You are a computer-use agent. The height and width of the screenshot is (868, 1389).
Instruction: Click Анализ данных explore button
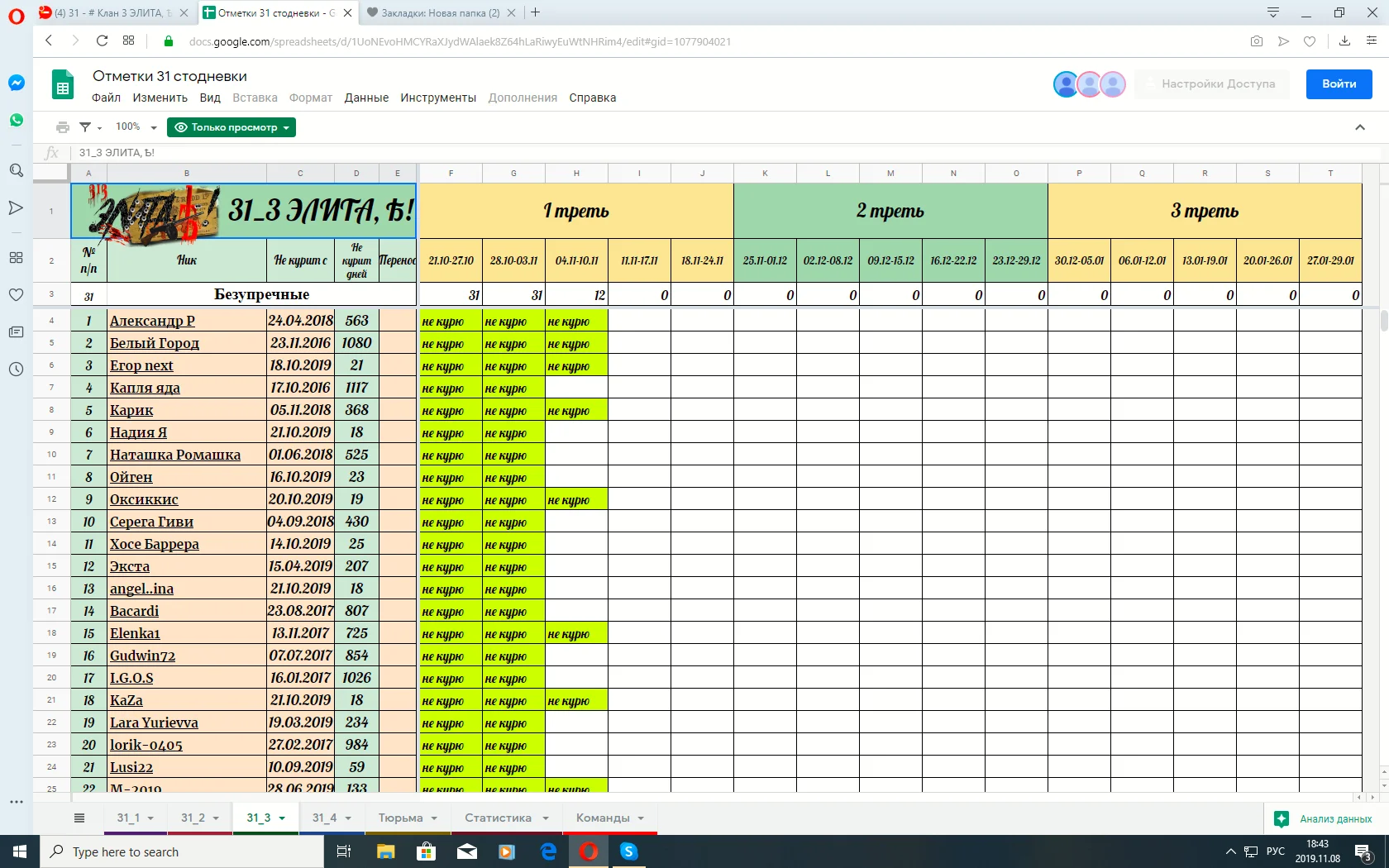pyautogui.click(x=1325, y=819)
